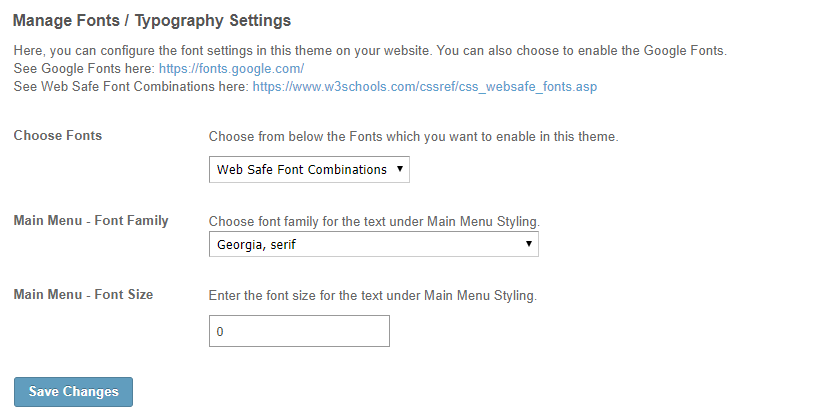
Task: Click the Choose Fonts label
Action: tap(58, 136)
